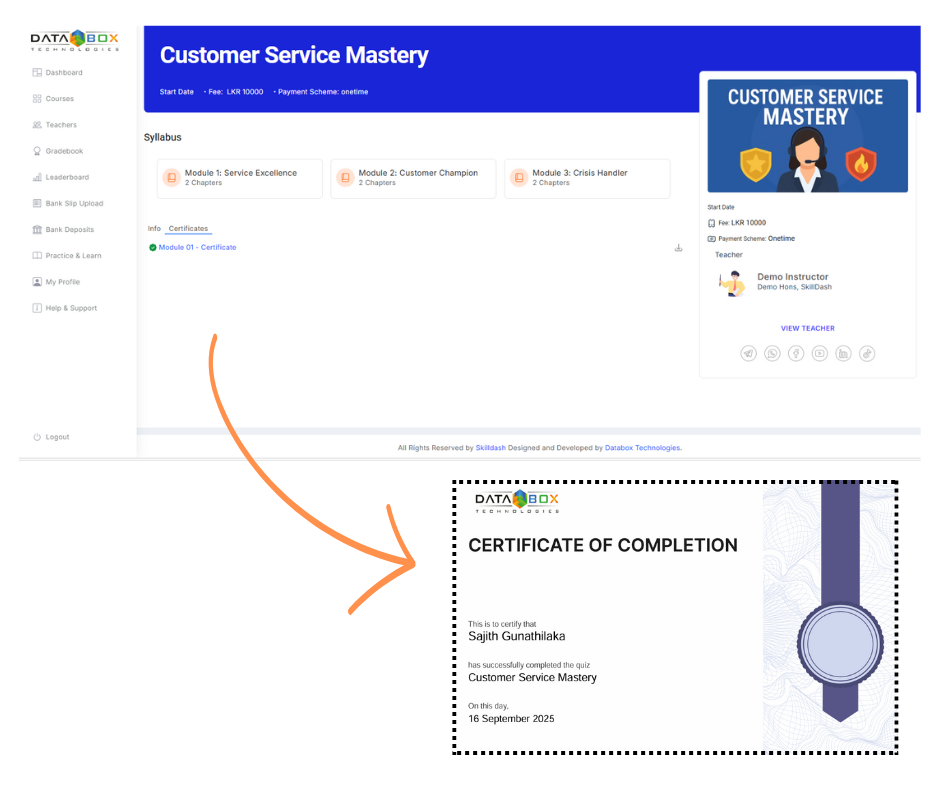Open Bank Slip Upload from the sidebar
The height and width of the screenshot is (788, 940).
(74, 203)
